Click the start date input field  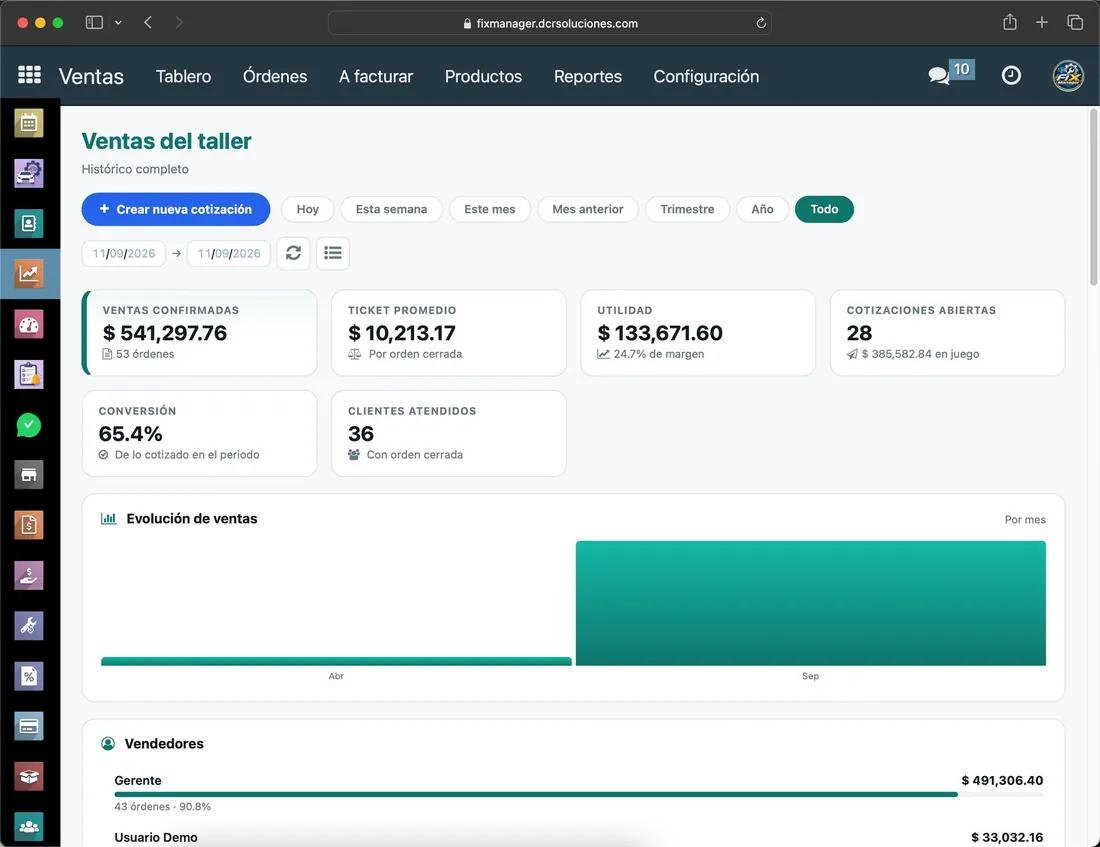(x=123, y=253)
